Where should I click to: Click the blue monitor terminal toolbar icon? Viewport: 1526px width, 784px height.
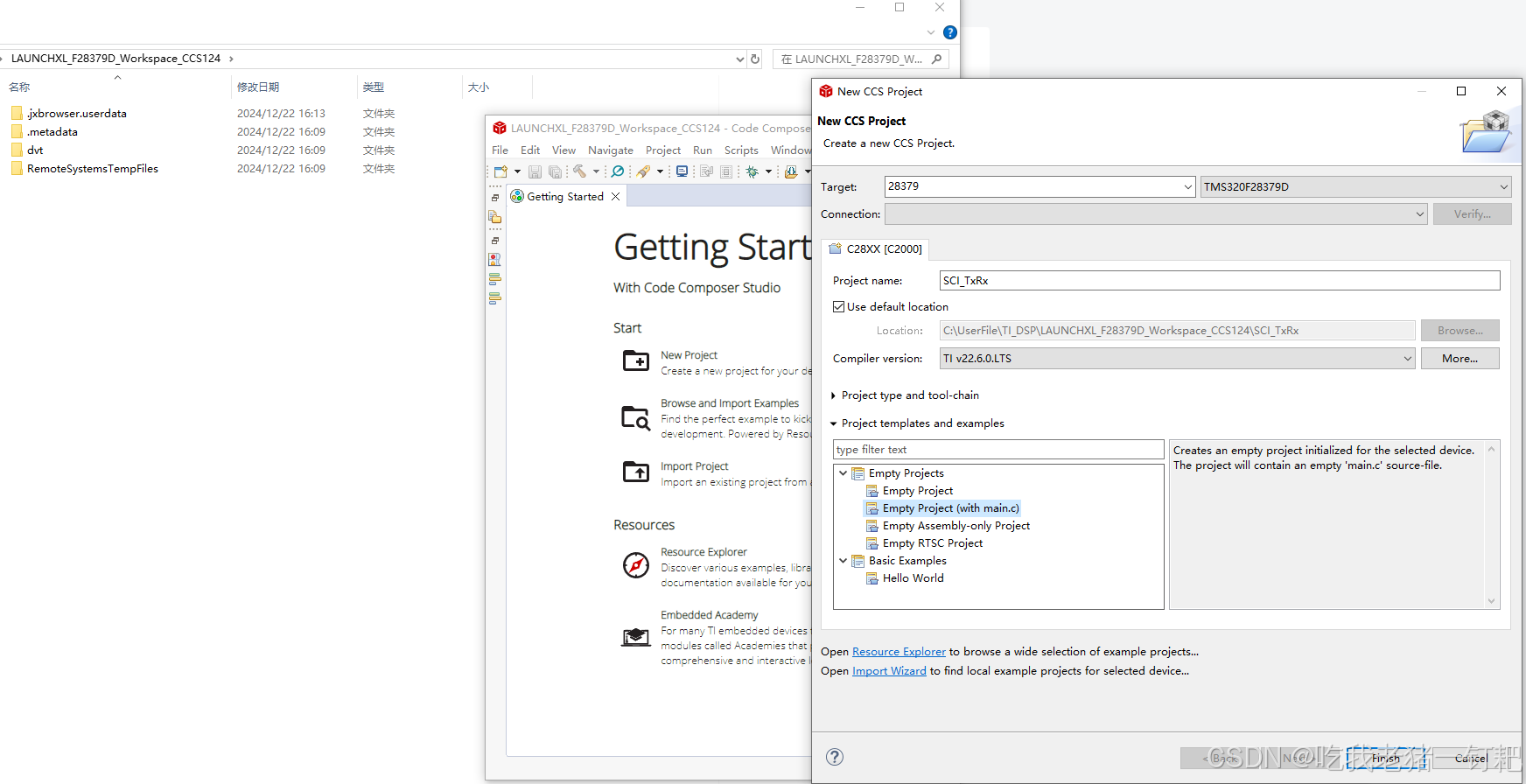tap(682, 171)
